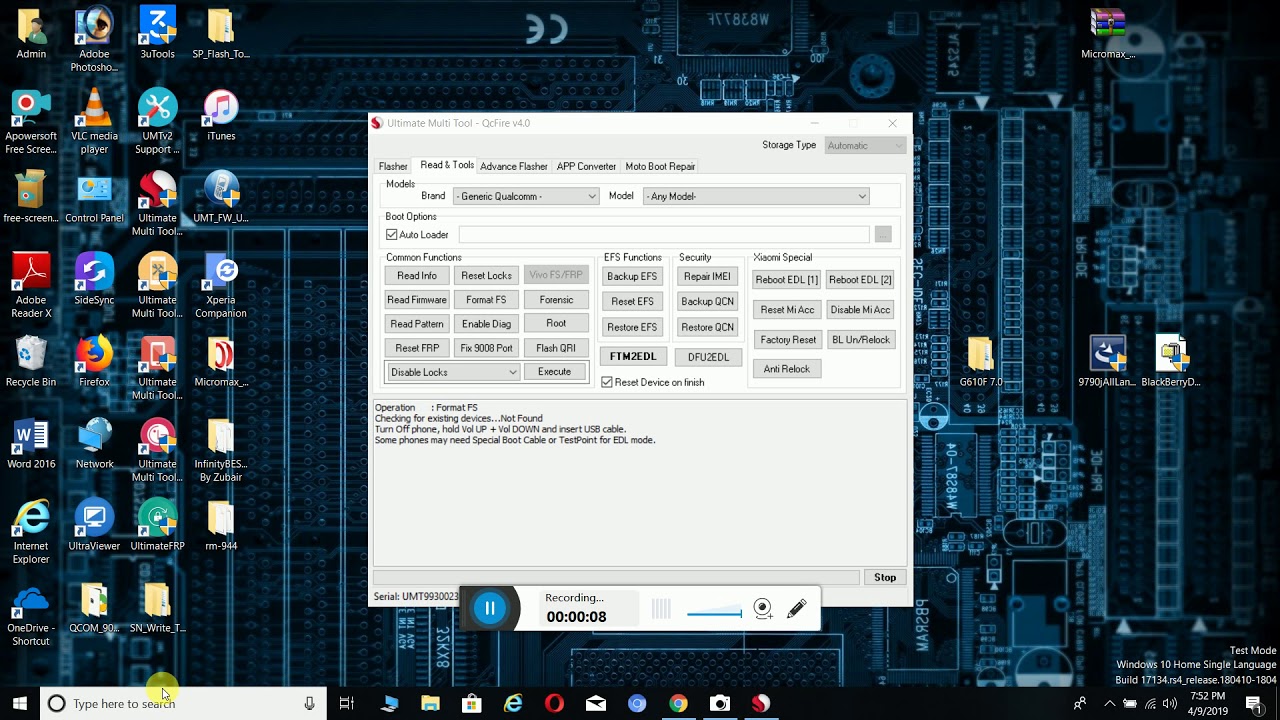Open the G610F 7.0 folder
Image resolution: width=1280 pixels, height=720 pixels.
980,361
